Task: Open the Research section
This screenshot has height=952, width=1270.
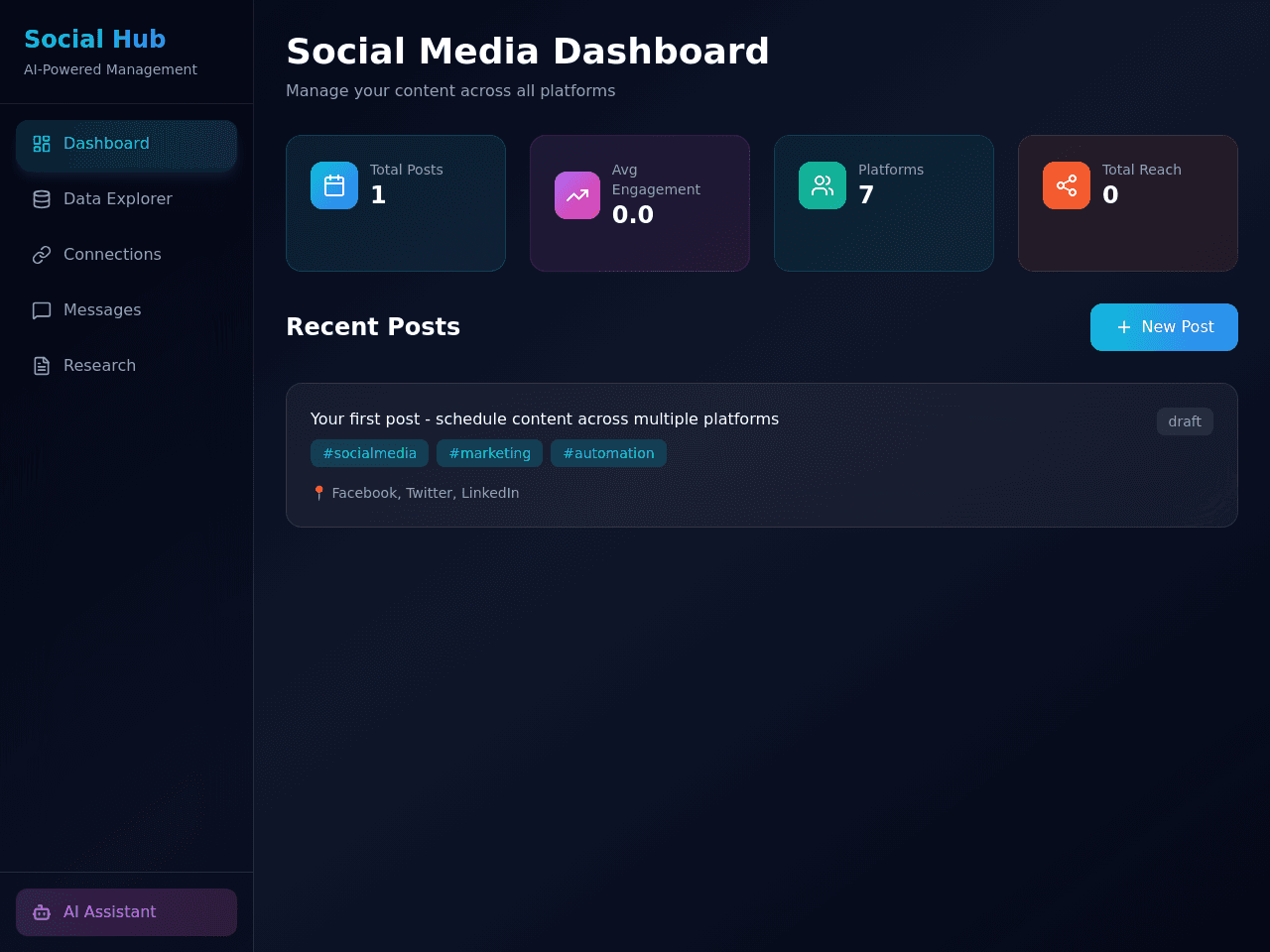Action: click(x=126, y=366)
